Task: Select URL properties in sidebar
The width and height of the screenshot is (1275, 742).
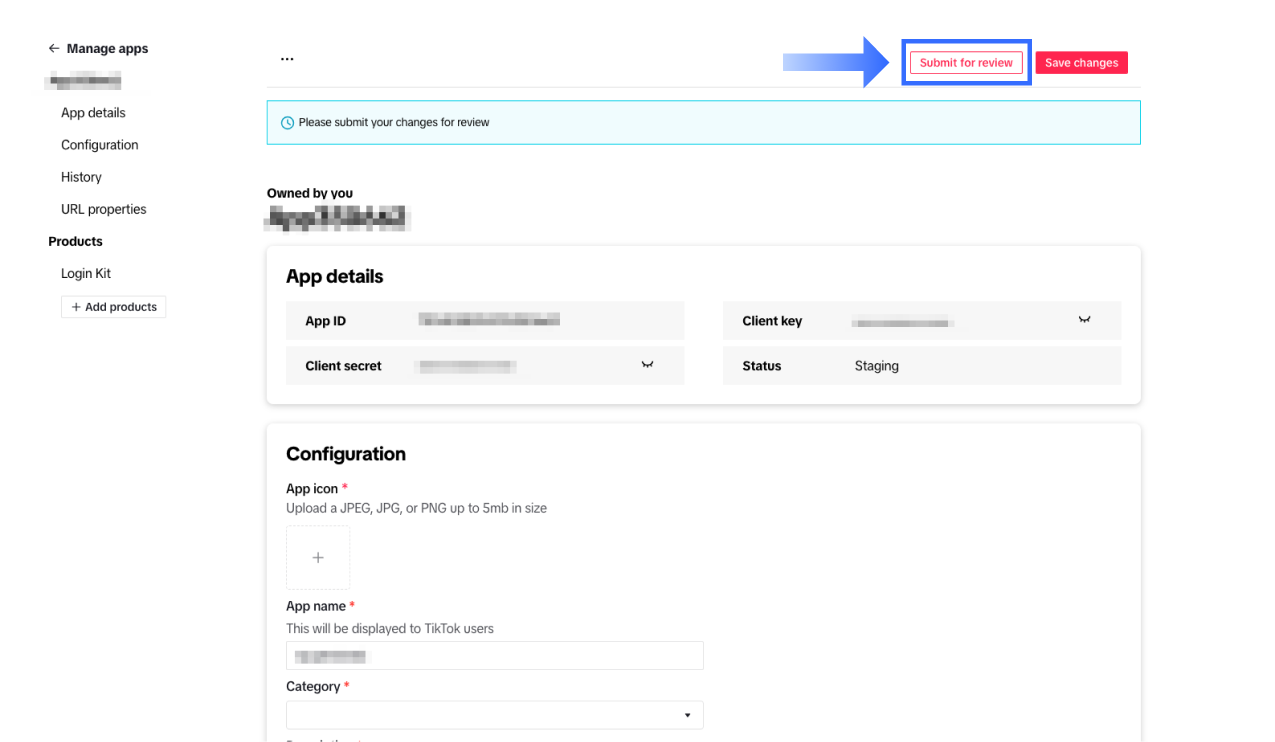Action: click(x=104, y=209)
